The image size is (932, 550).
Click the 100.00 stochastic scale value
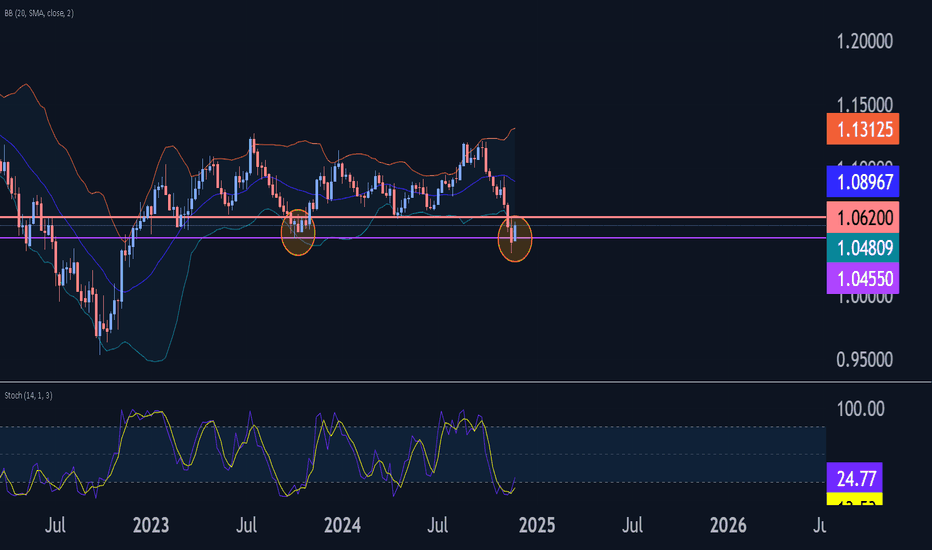click(x=860, y=409)
